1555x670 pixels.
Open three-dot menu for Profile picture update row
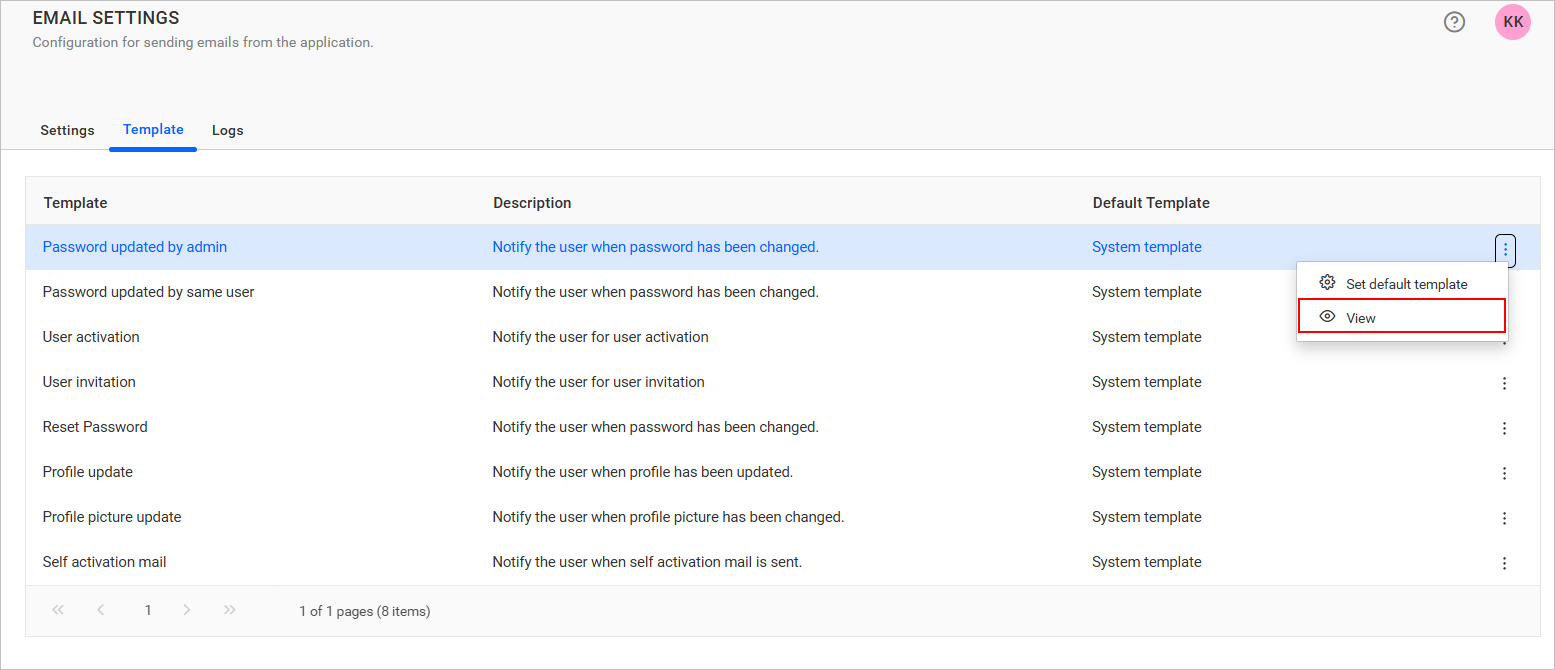click(x=1504, y=518)
